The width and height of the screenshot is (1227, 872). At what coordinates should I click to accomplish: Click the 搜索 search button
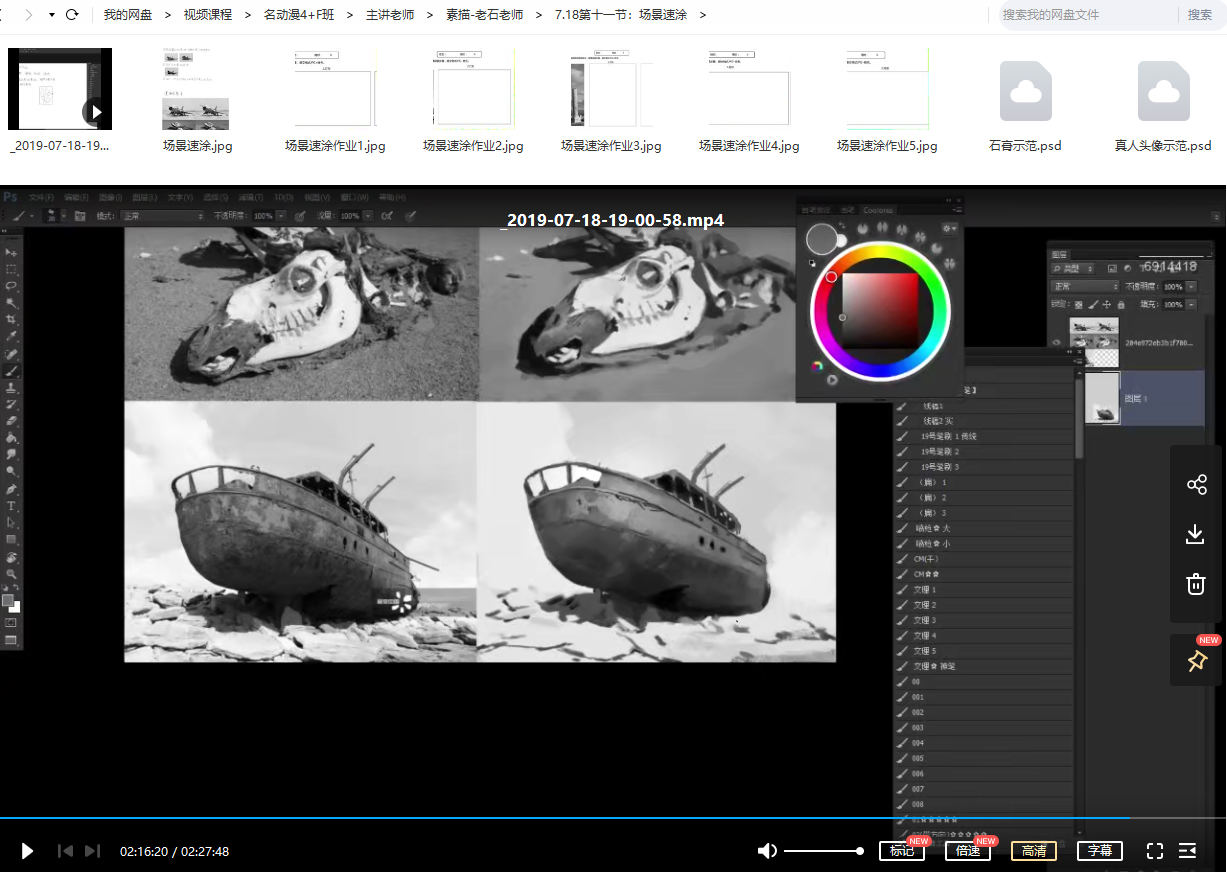pos(1200,15)
